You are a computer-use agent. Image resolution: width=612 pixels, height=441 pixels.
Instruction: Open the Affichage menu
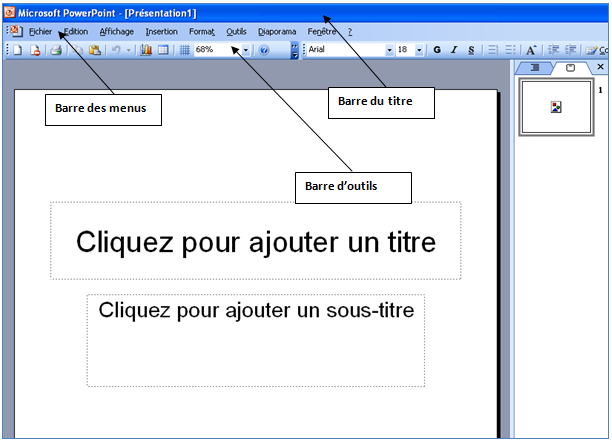116,32
